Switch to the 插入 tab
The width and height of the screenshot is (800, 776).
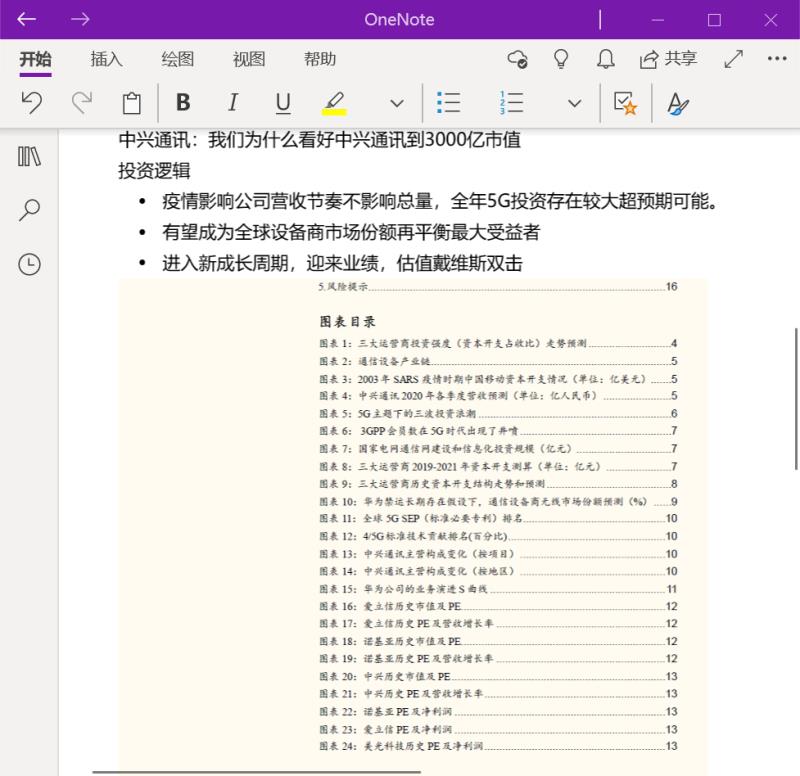pyautogui.click(x=106, y=59)
